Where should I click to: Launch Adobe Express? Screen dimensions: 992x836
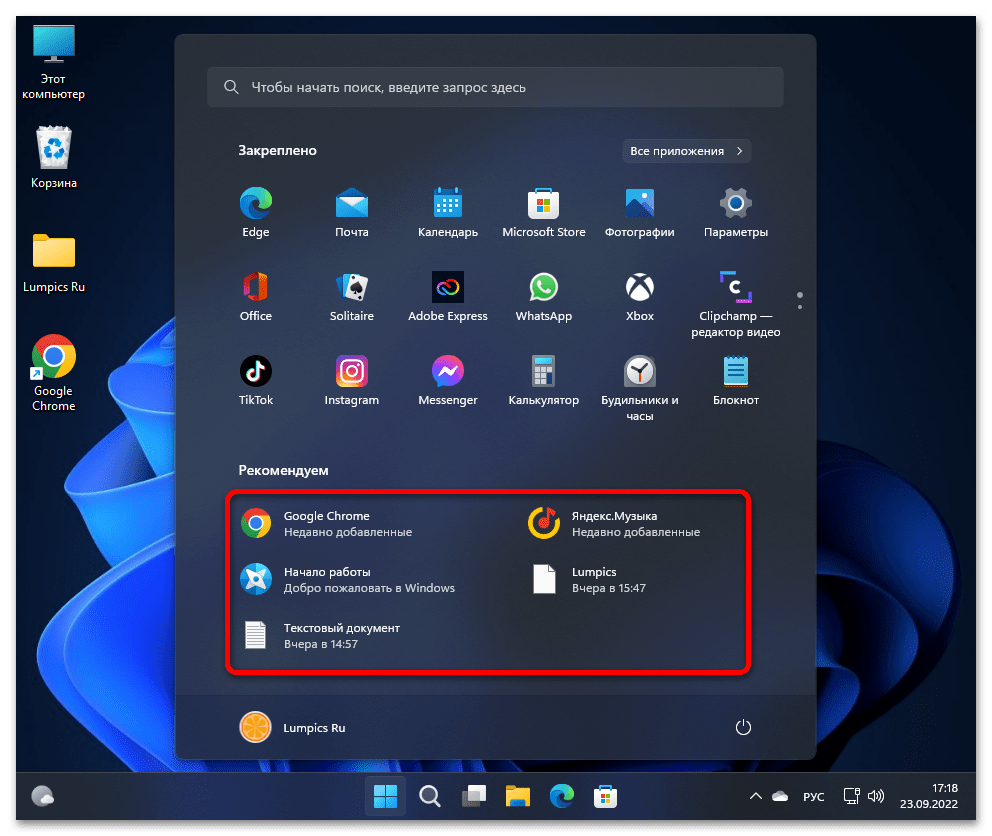pyautogui.click(x=448, y=296)
